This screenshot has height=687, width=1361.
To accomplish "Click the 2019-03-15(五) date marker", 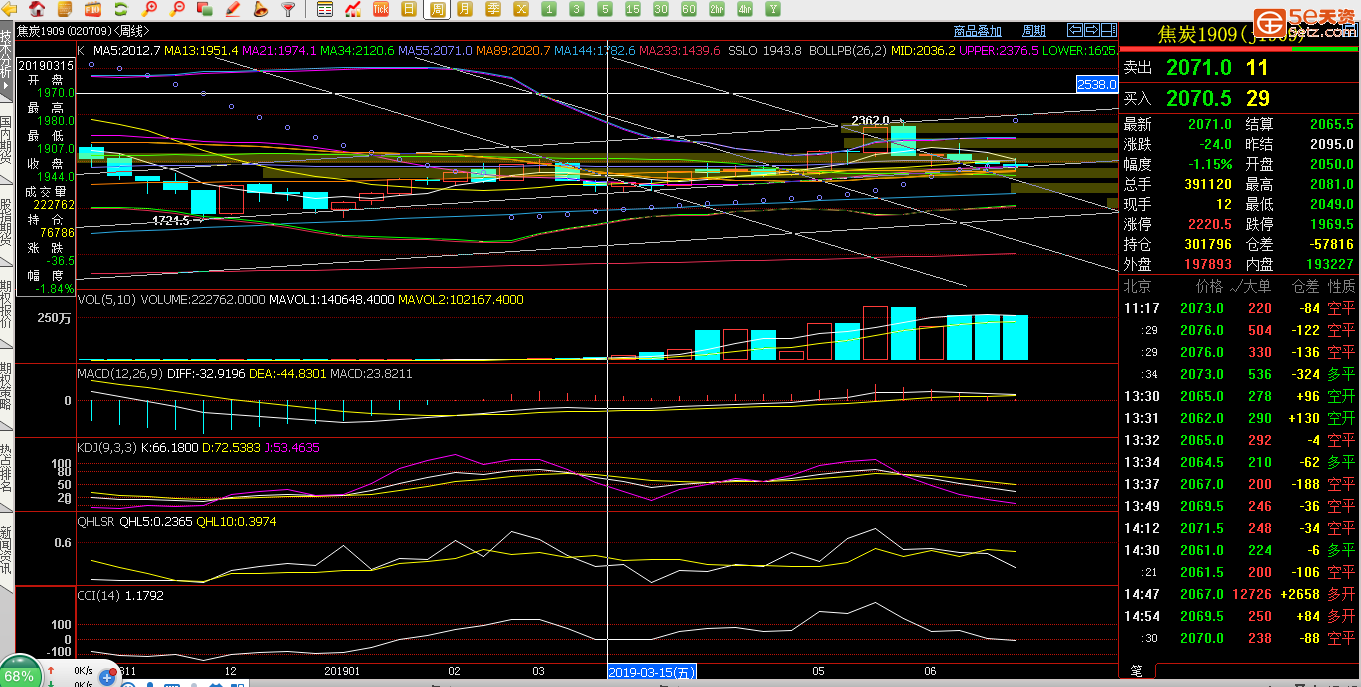I will pyautogui.click(x=652, y=671).
